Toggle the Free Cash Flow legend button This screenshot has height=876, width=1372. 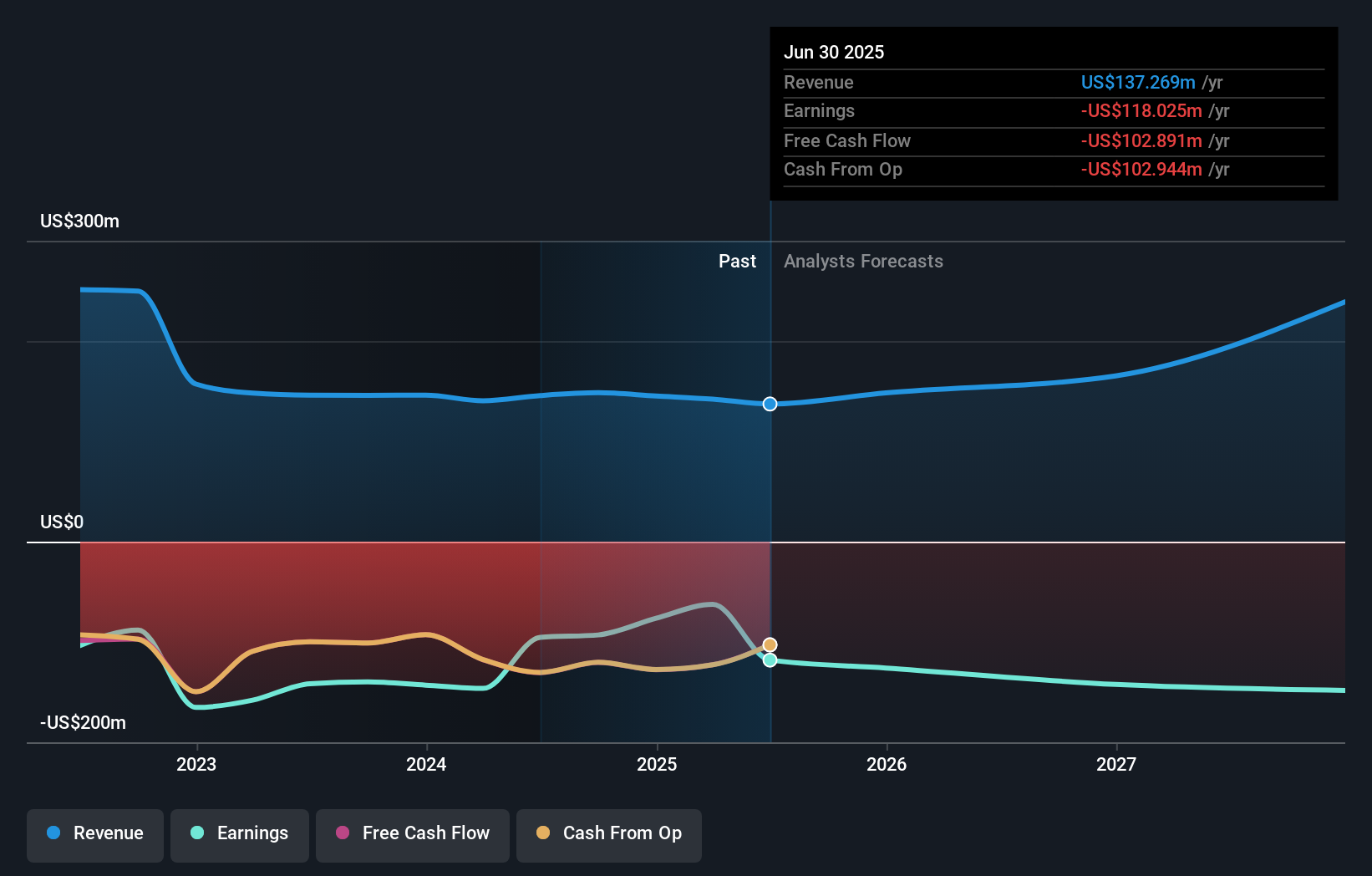point(413,835)
